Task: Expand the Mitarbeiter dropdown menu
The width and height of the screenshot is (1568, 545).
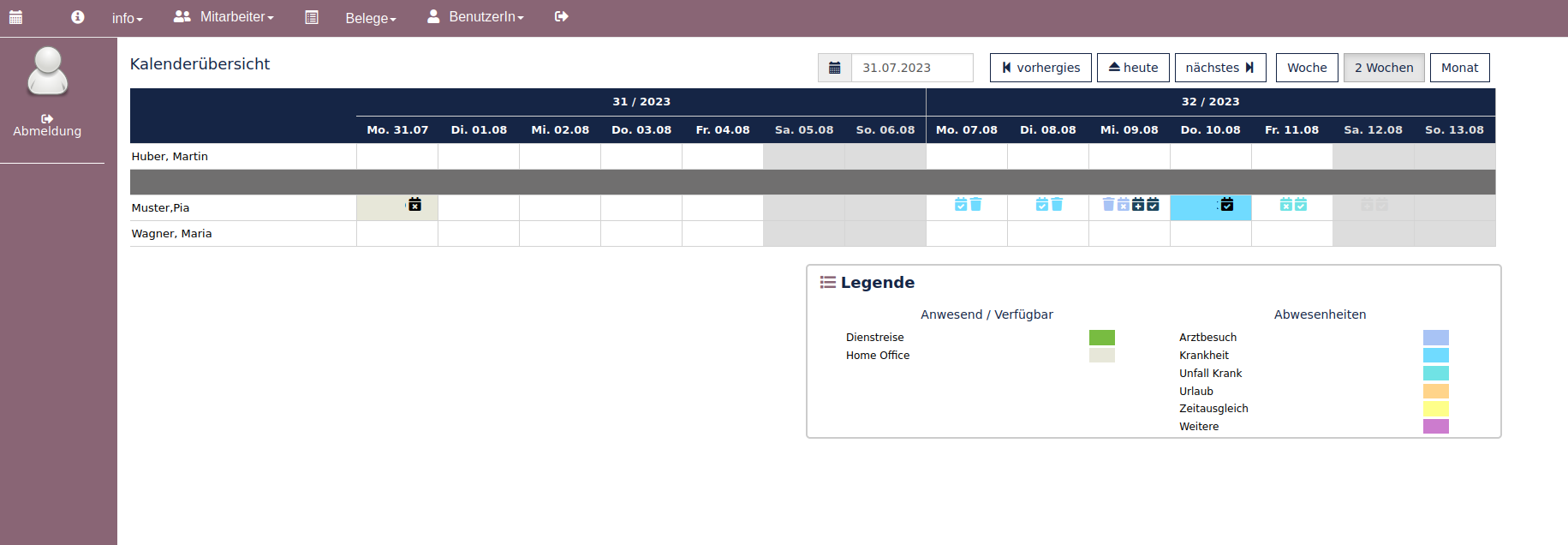Action: pos(236,17)
